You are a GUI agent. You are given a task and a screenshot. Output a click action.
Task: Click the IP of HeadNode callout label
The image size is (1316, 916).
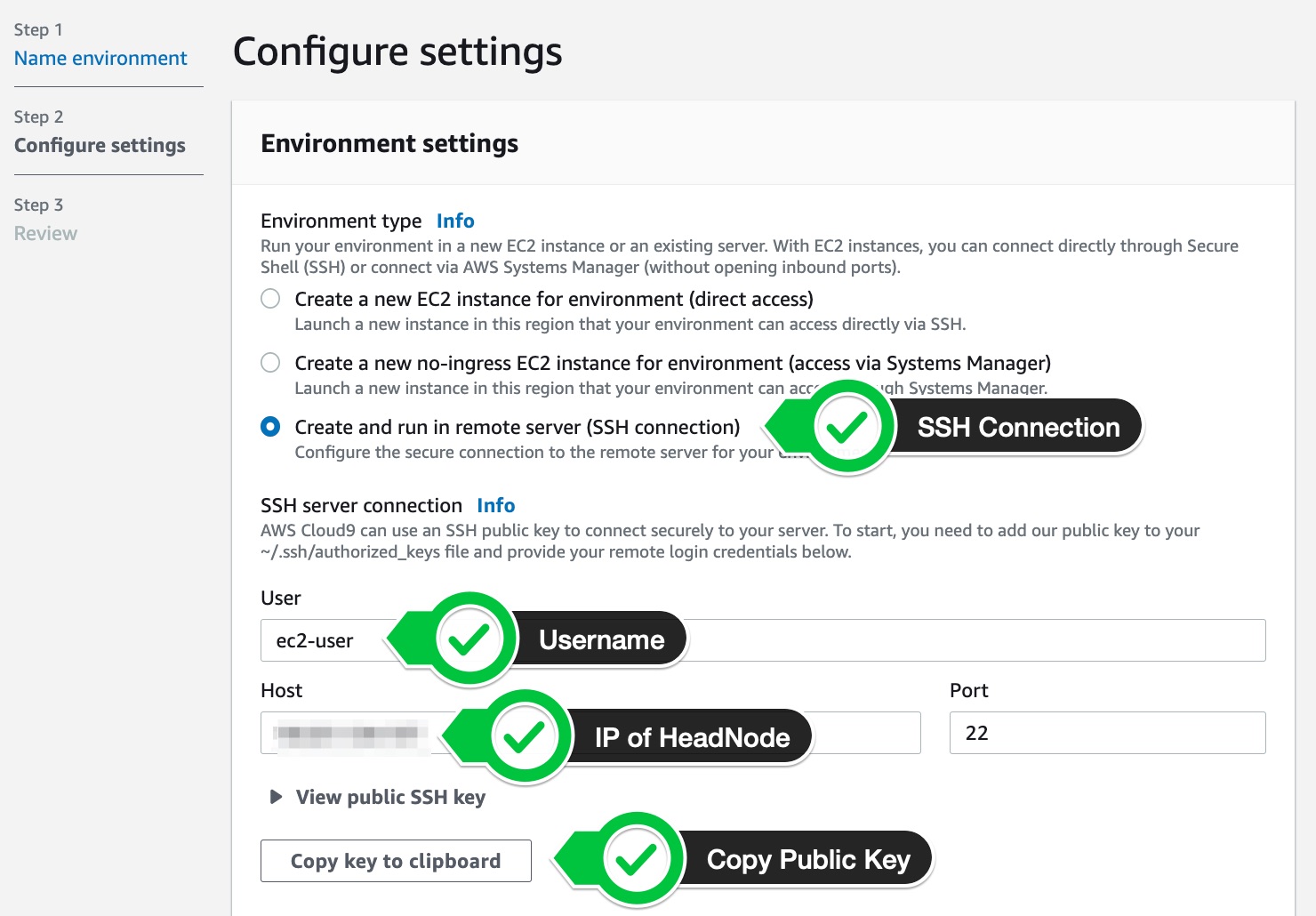tap(692, 737)
